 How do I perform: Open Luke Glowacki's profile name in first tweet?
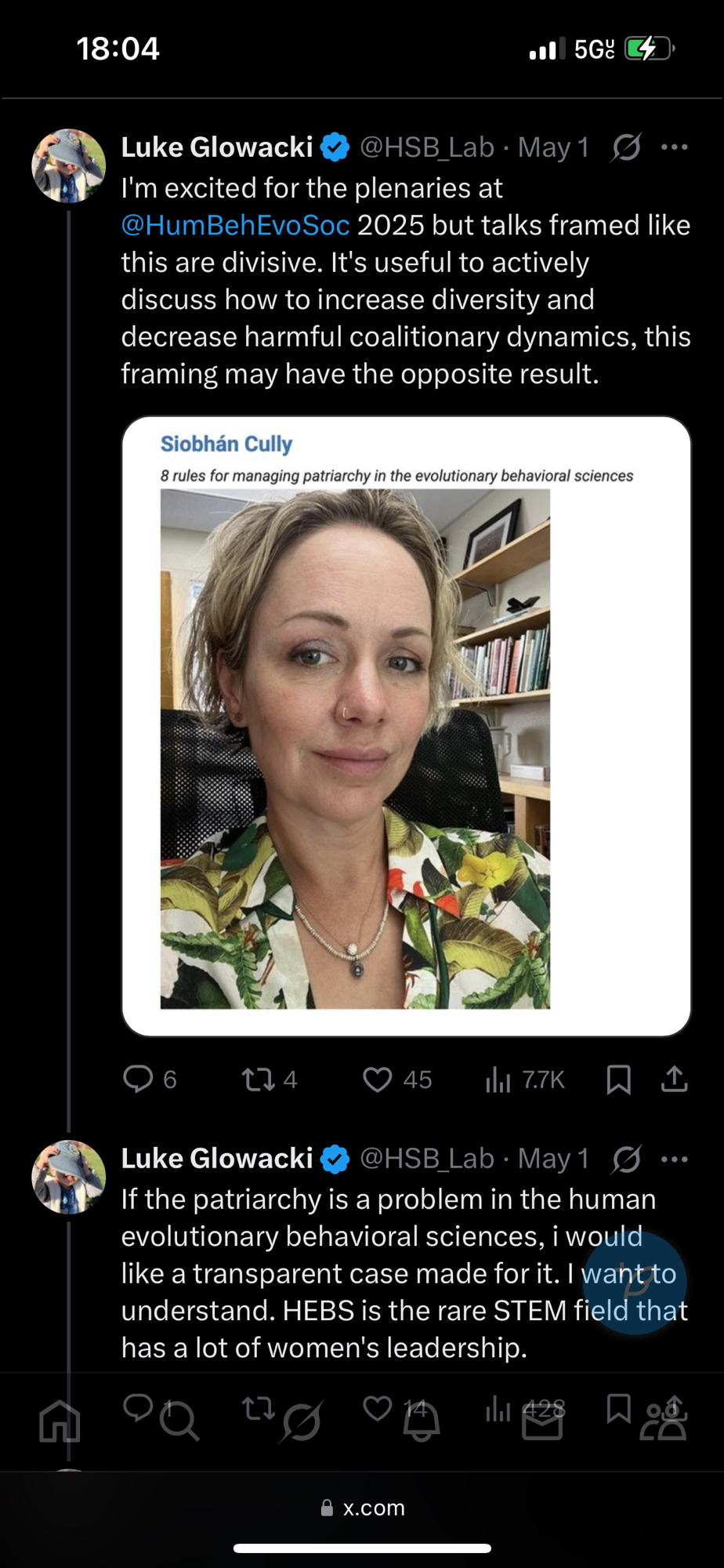click(x=217, y=147)
